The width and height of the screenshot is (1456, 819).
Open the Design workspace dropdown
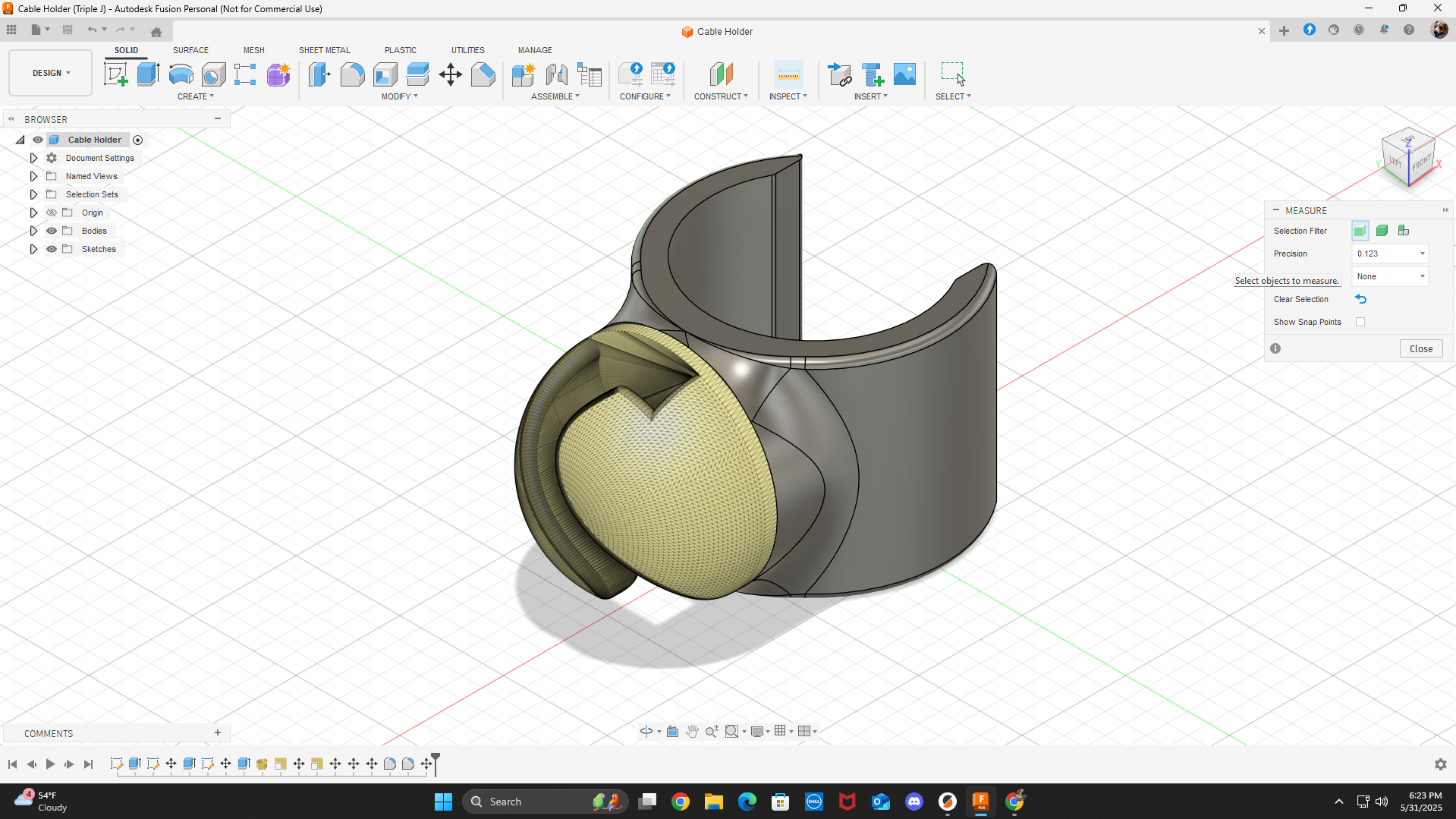51,73
